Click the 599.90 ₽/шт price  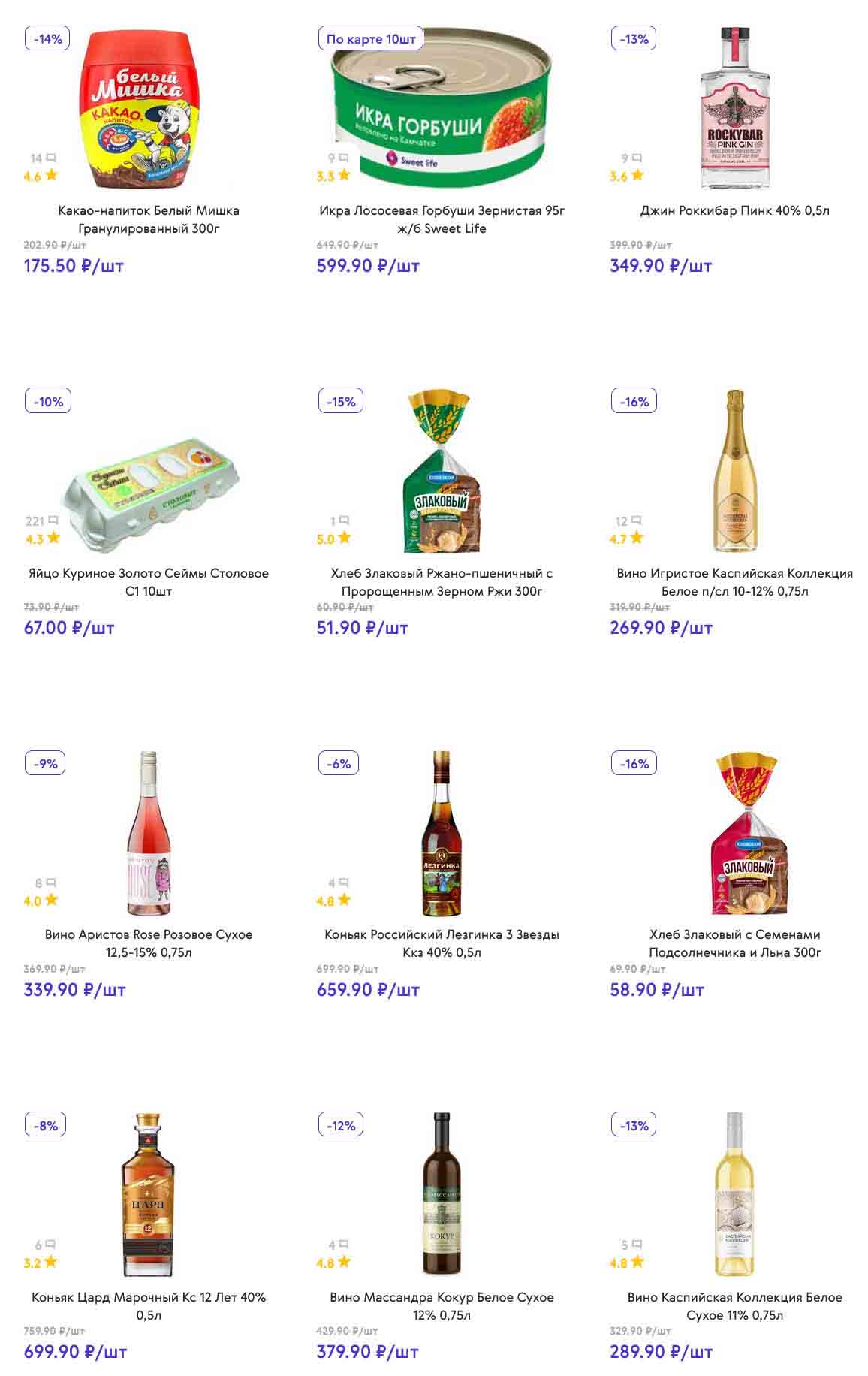[x=368, y=266]
